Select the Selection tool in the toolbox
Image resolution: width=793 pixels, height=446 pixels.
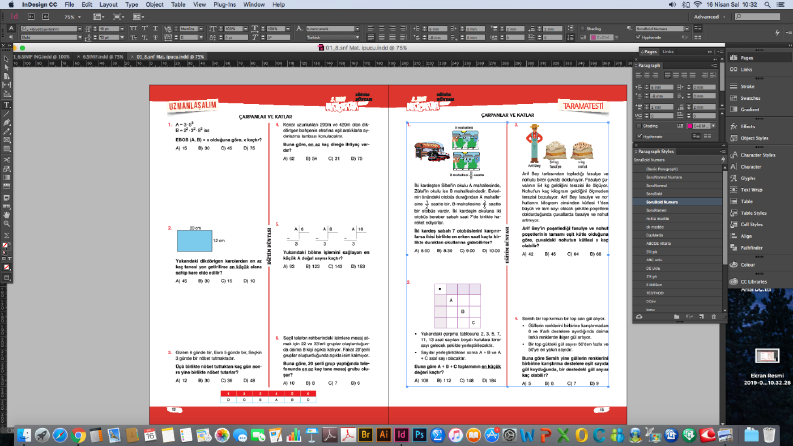[x=6, y=59]
